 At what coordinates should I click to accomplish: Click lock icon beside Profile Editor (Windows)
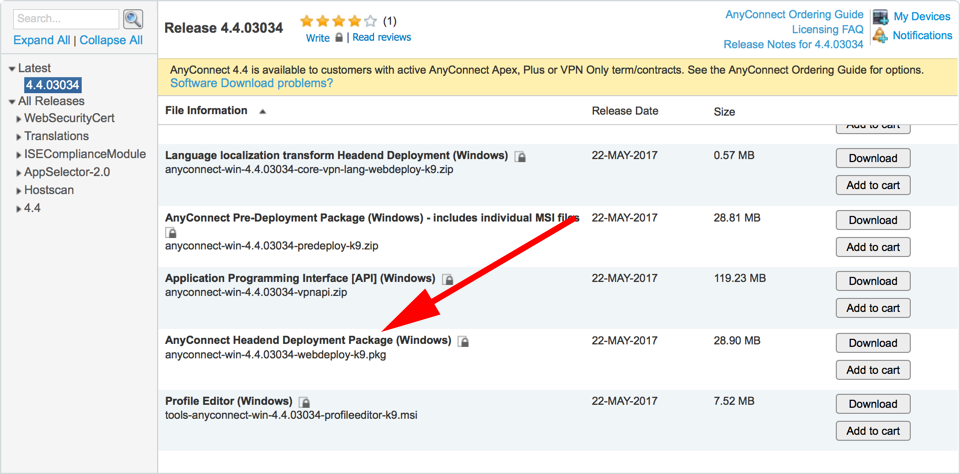(304, 402)
